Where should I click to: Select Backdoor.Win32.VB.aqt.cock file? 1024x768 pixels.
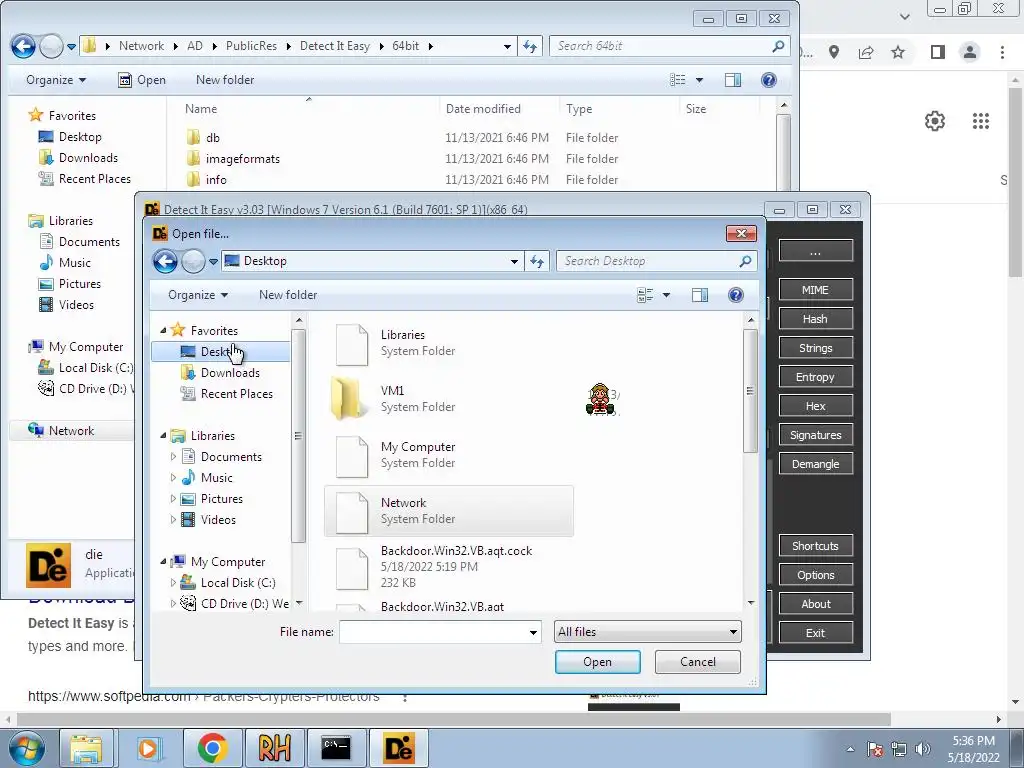(449, 566)
